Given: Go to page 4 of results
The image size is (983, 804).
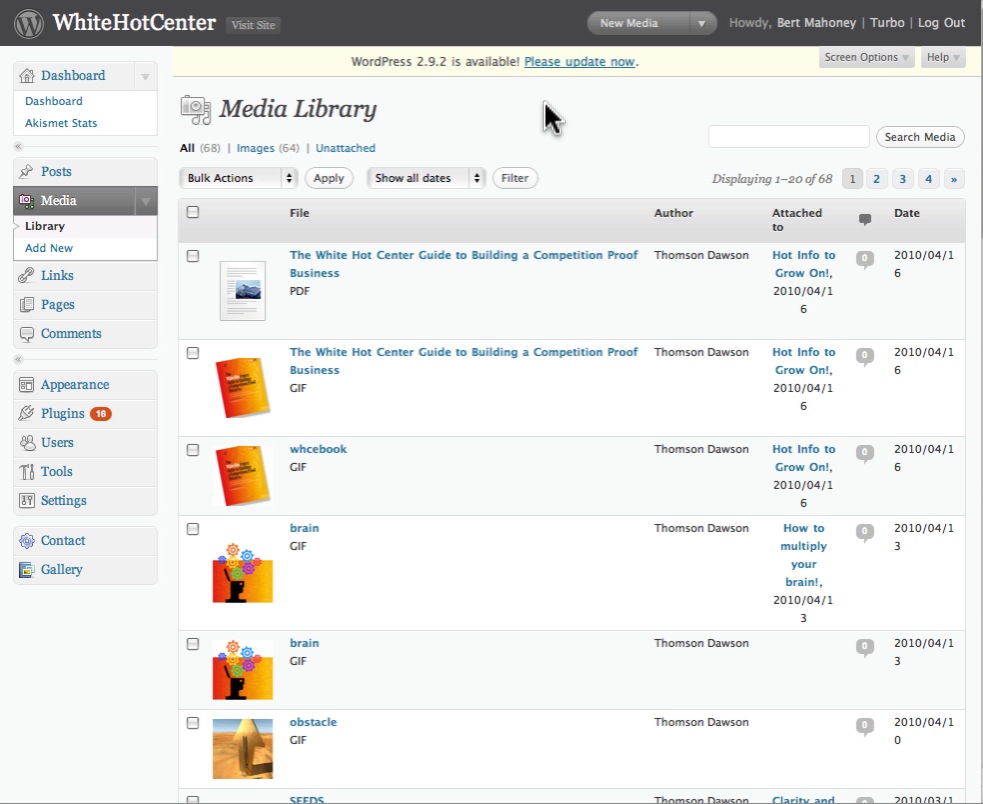Looking at the screenshot, I should 928,179.
